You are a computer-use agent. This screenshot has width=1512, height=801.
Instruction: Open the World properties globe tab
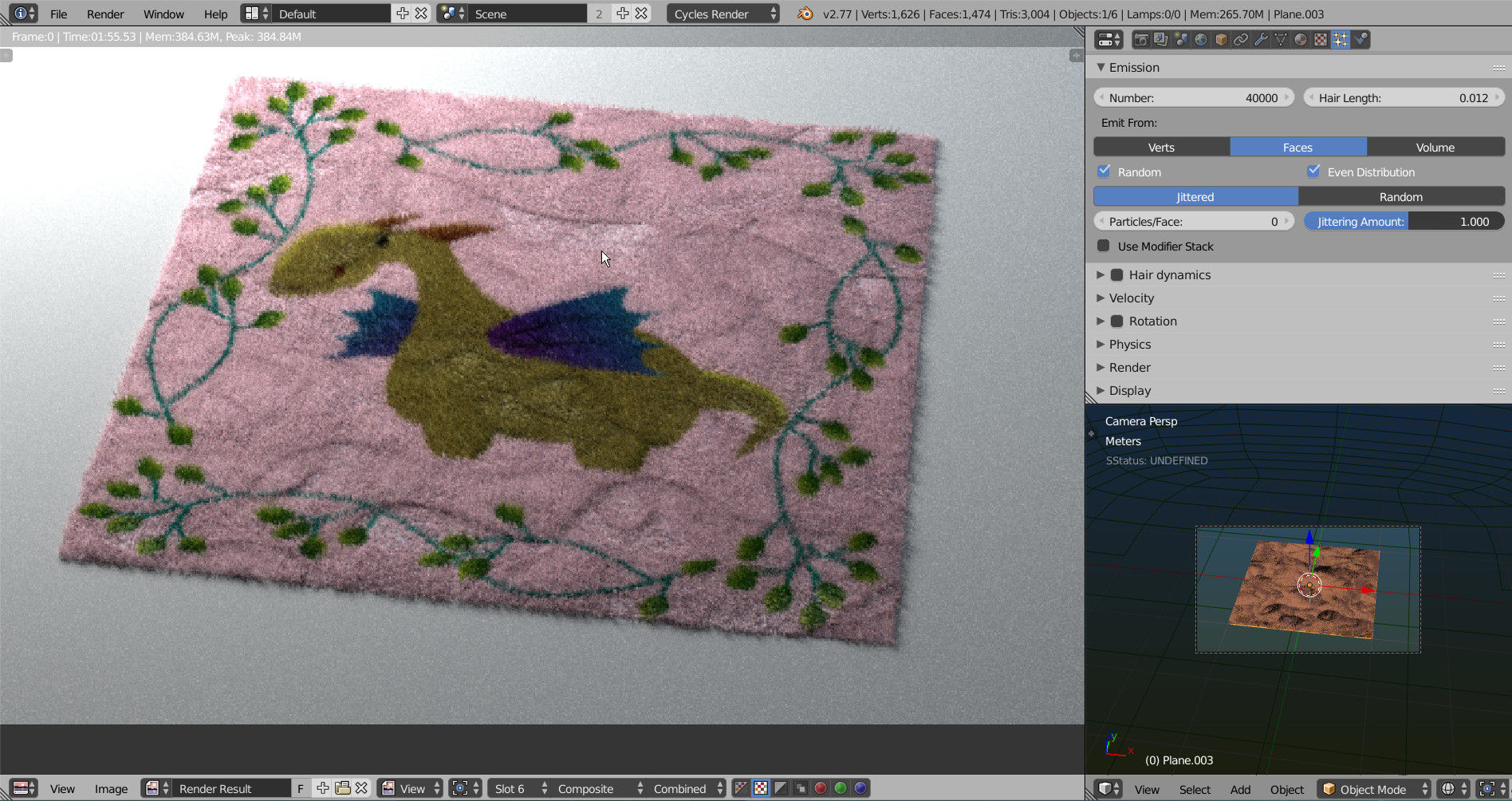1201,39
